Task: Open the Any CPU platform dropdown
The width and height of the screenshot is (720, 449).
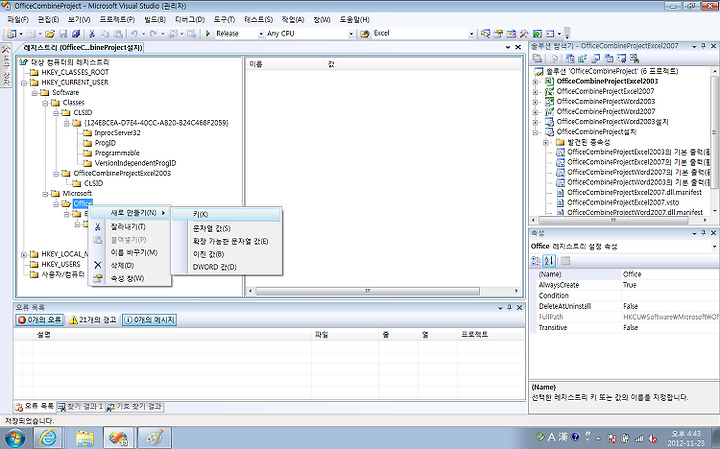Action: (x=351, y=34)
